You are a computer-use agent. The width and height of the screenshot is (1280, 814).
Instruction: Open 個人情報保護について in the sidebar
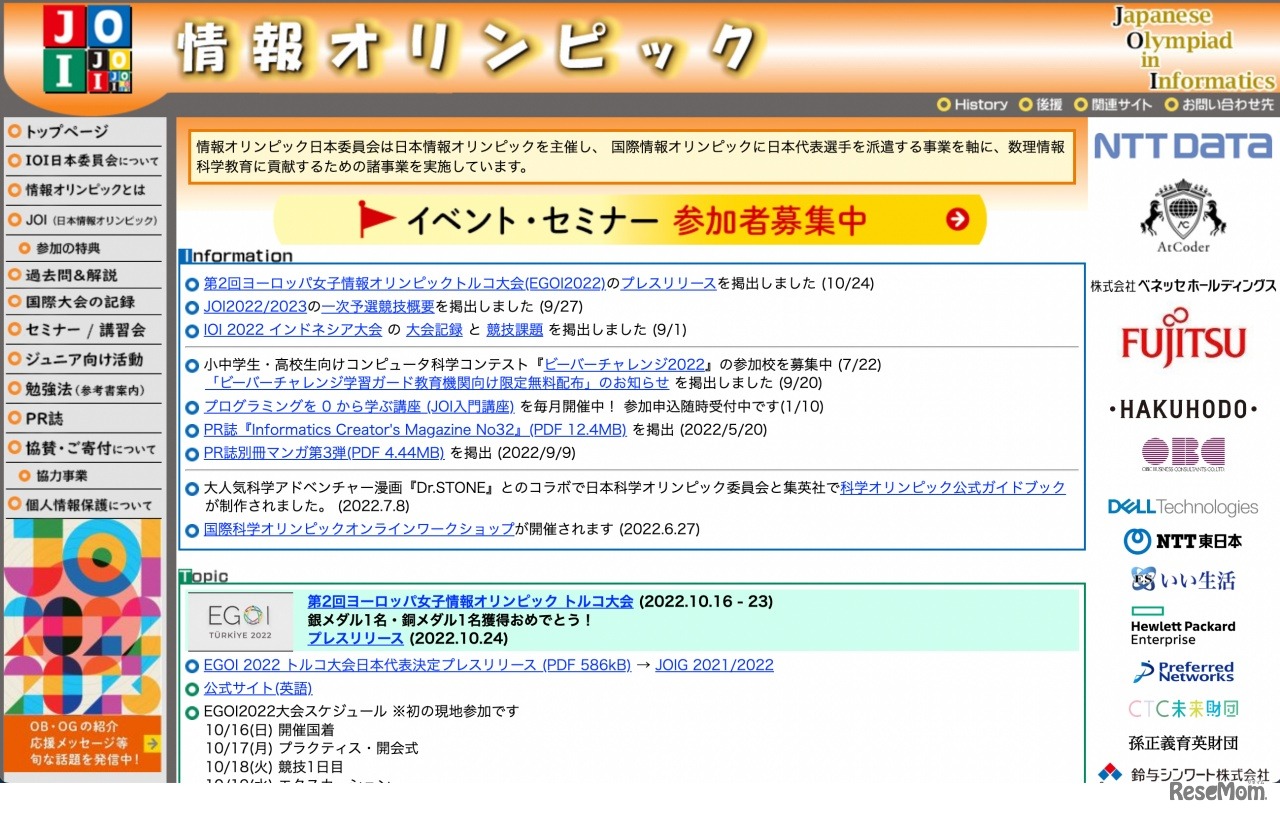coord(83,505)
